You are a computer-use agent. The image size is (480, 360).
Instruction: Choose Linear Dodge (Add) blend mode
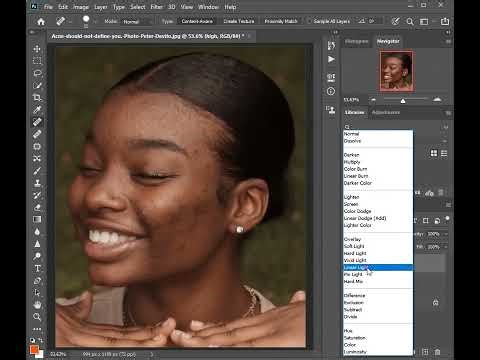(378, 218)
